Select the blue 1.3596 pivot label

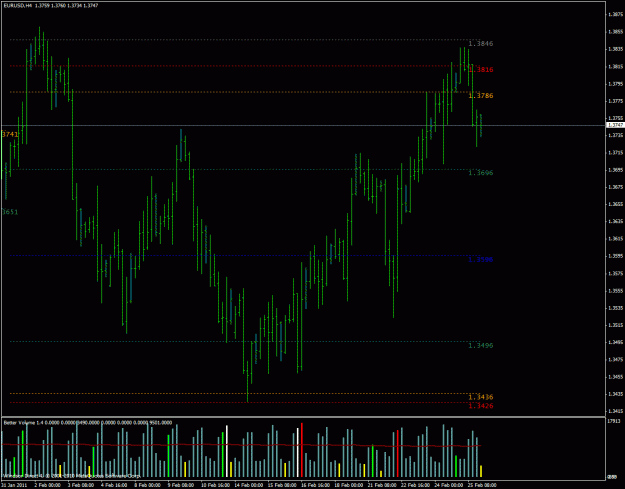(x=481, y=259)
